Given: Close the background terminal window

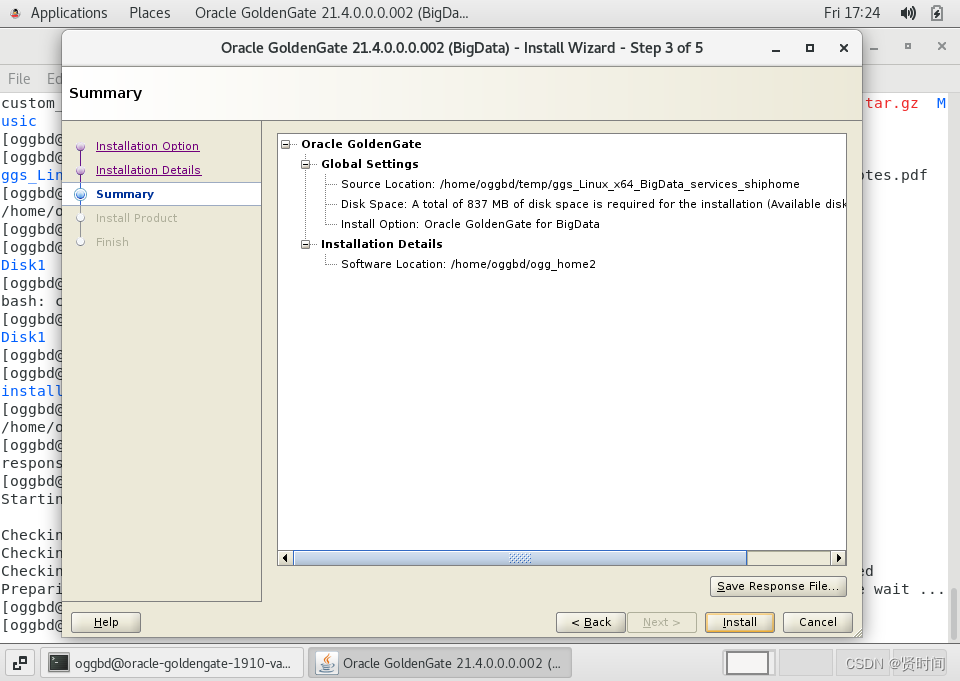Looking at the screenshot, I should [x=942, y=47].
